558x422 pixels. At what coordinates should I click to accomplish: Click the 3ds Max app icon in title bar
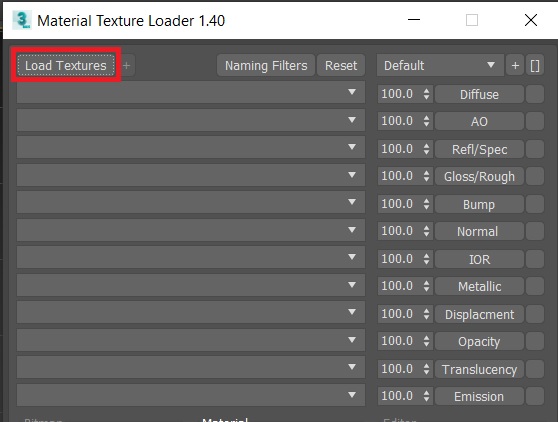(22, 20)
